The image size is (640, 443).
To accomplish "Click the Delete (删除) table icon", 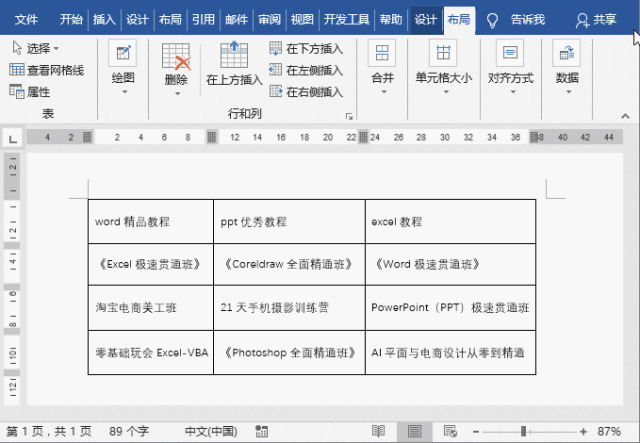I will point(176,56).
